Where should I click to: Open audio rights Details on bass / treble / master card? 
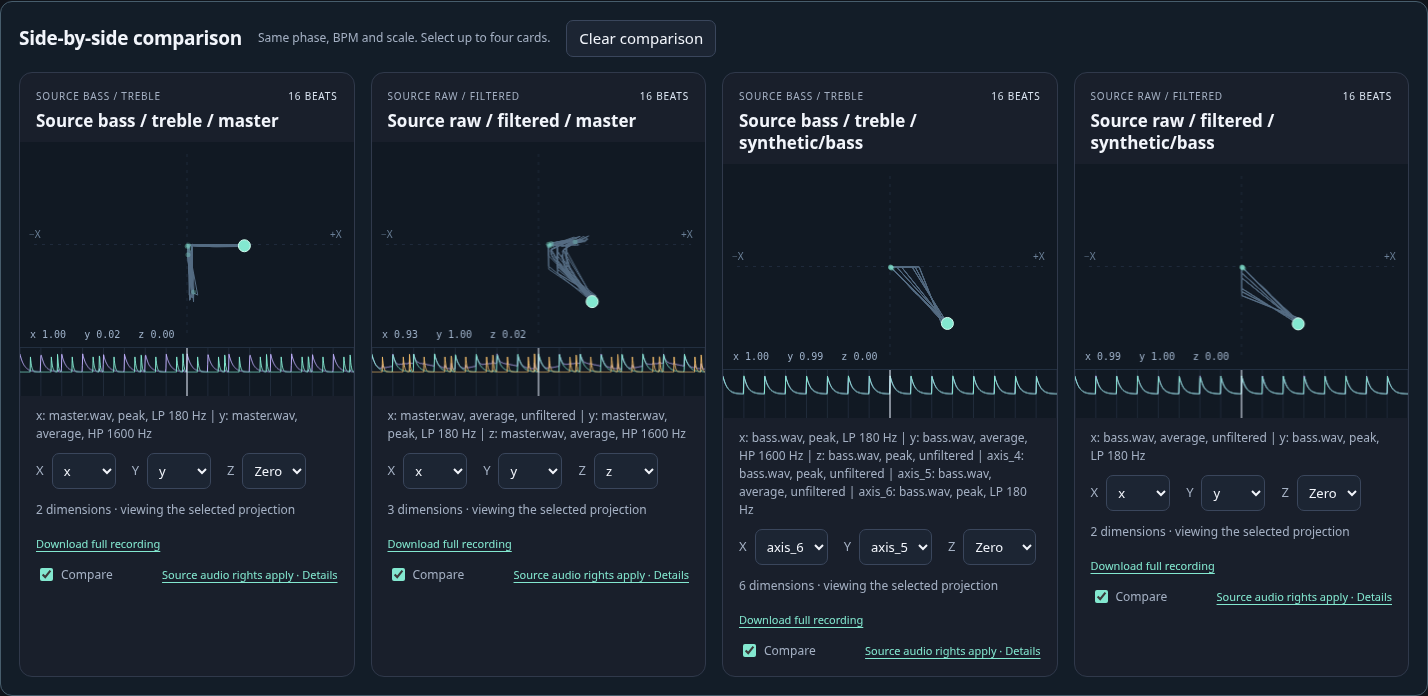pyautogui.click(x=249, y=576)
